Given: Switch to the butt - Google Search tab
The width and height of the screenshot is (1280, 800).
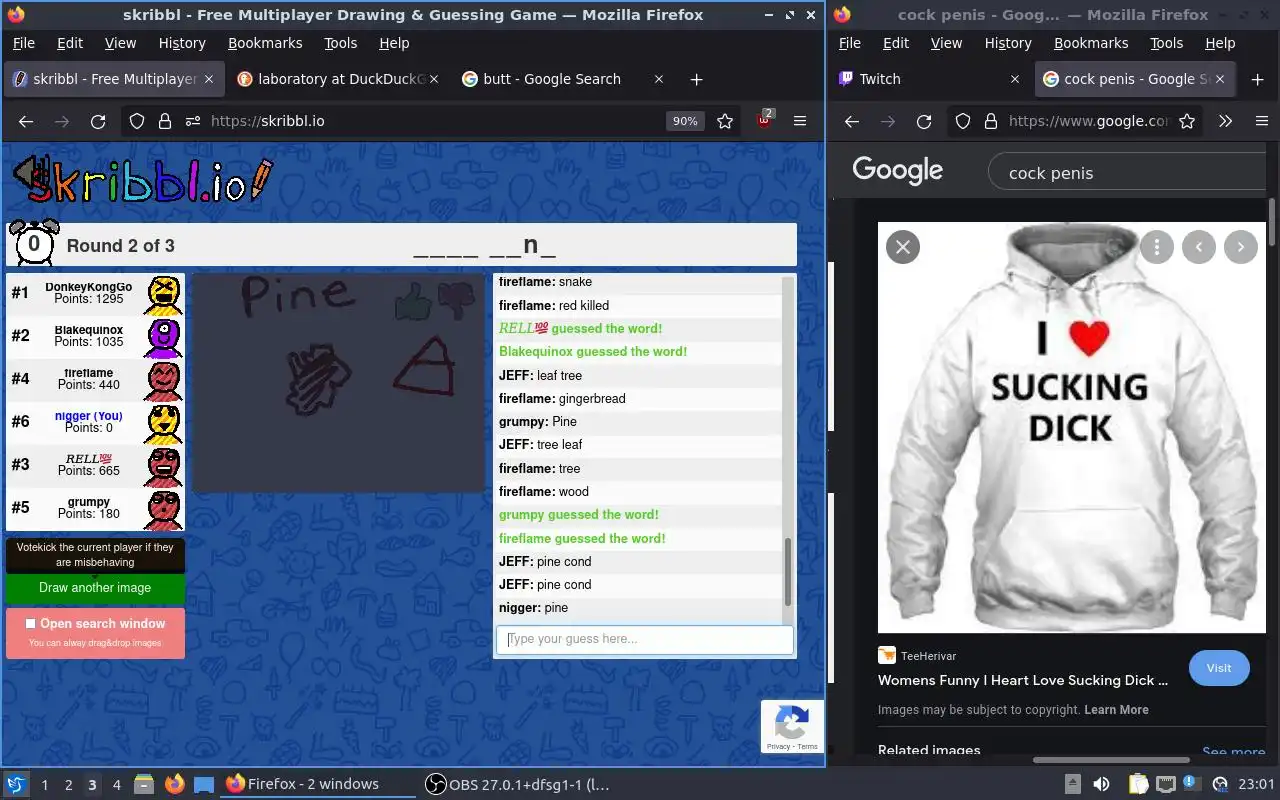Looking at the screenshot, I should (x=563, y=79).
